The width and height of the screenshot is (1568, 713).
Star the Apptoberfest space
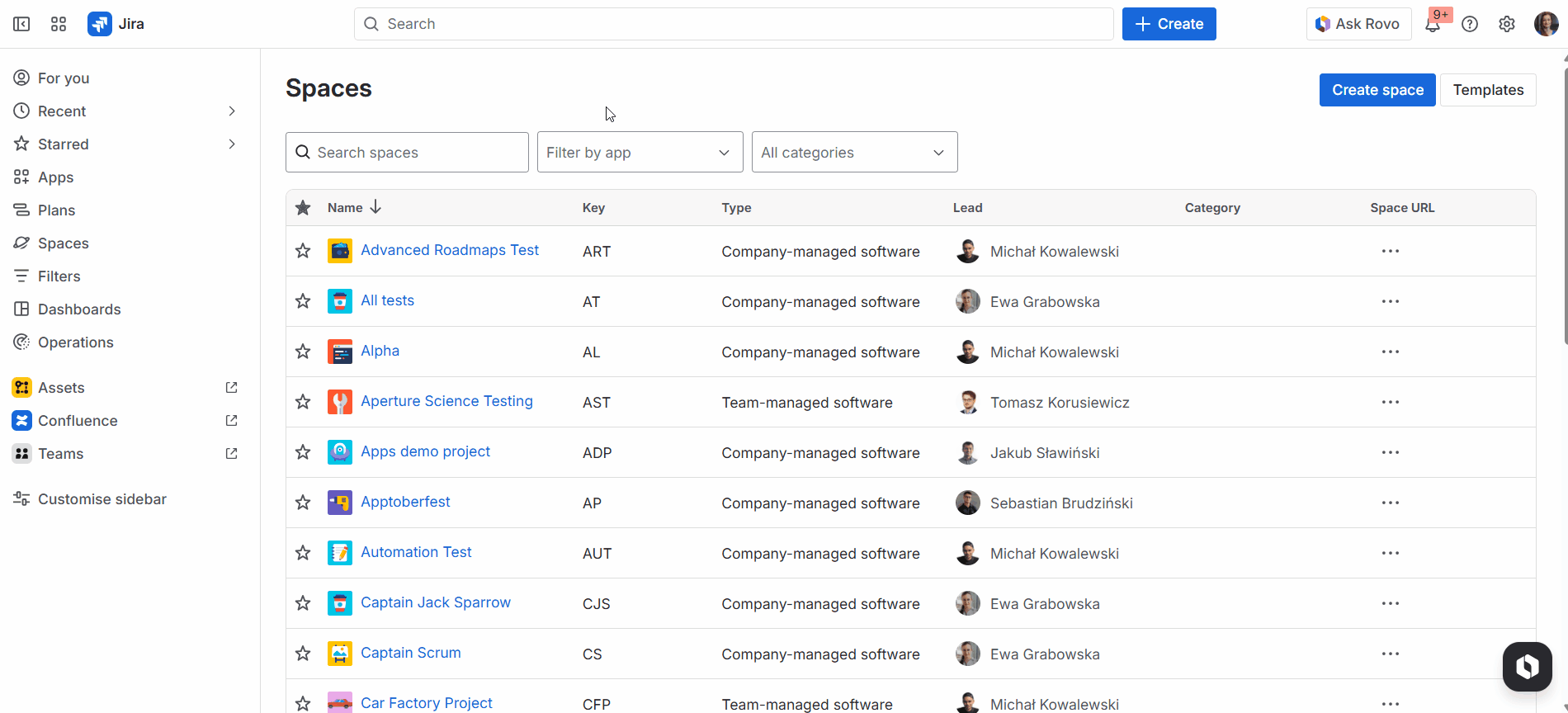click(x=303, y=503)
